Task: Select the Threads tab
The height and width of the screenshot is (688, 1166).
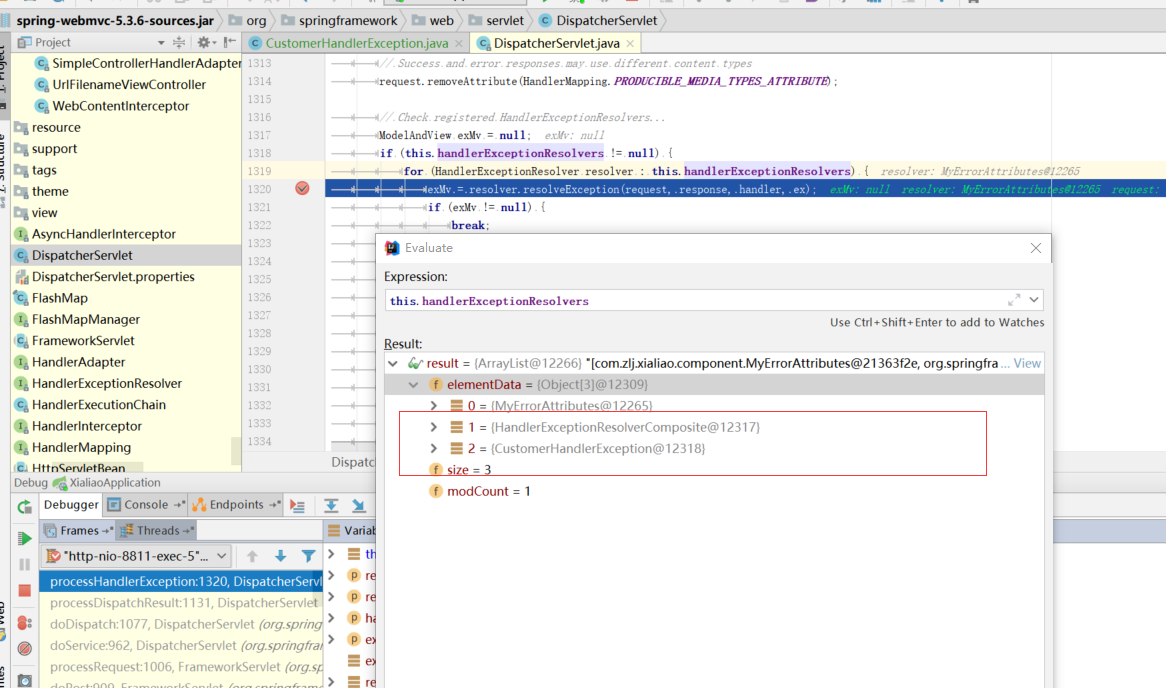Action: tap(157, 530)
